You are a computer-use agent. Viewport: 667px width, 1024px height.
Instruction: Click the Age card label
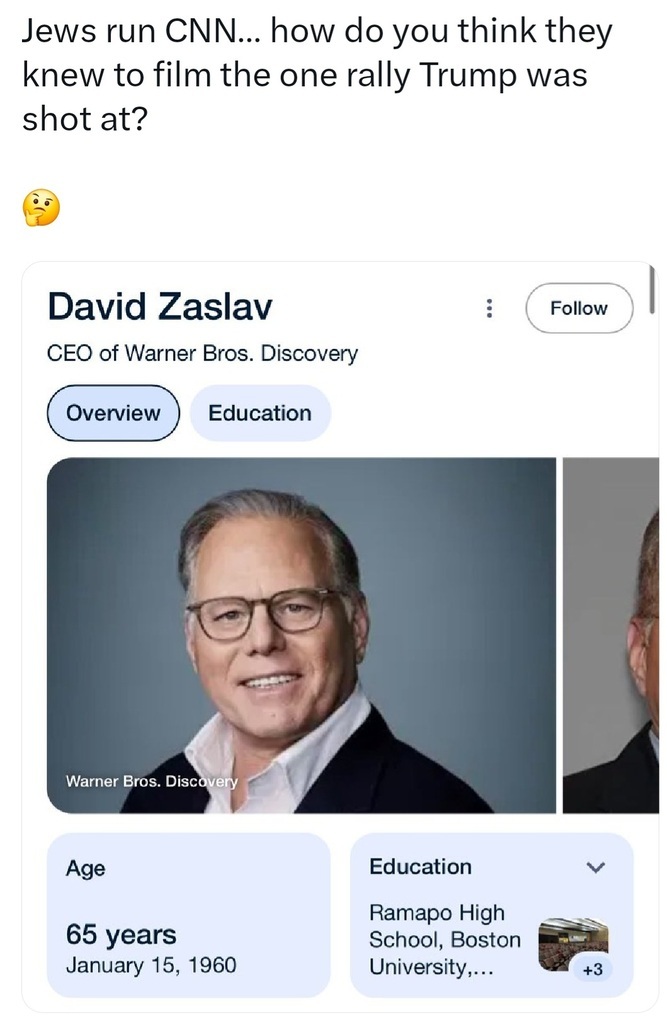click(x=85, y=869)
